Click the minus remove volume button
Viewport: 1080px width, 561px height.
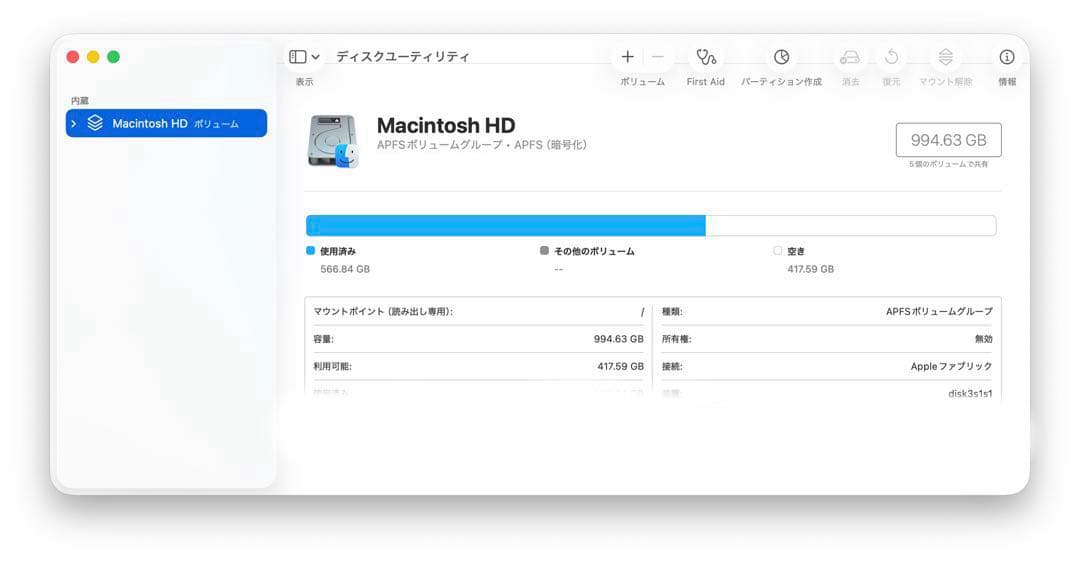[x=658, y=57]
